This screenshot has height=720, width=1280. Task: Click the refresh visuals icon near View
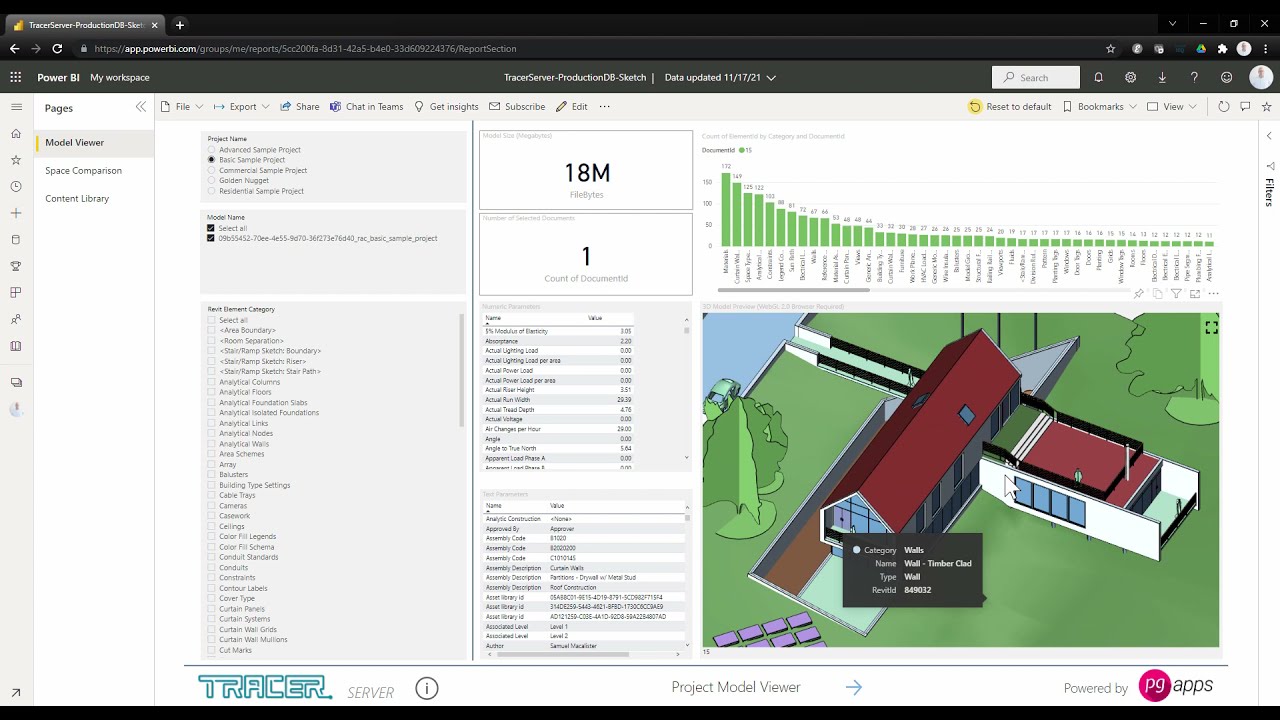pyautogui.click(x=1225, y=106)
